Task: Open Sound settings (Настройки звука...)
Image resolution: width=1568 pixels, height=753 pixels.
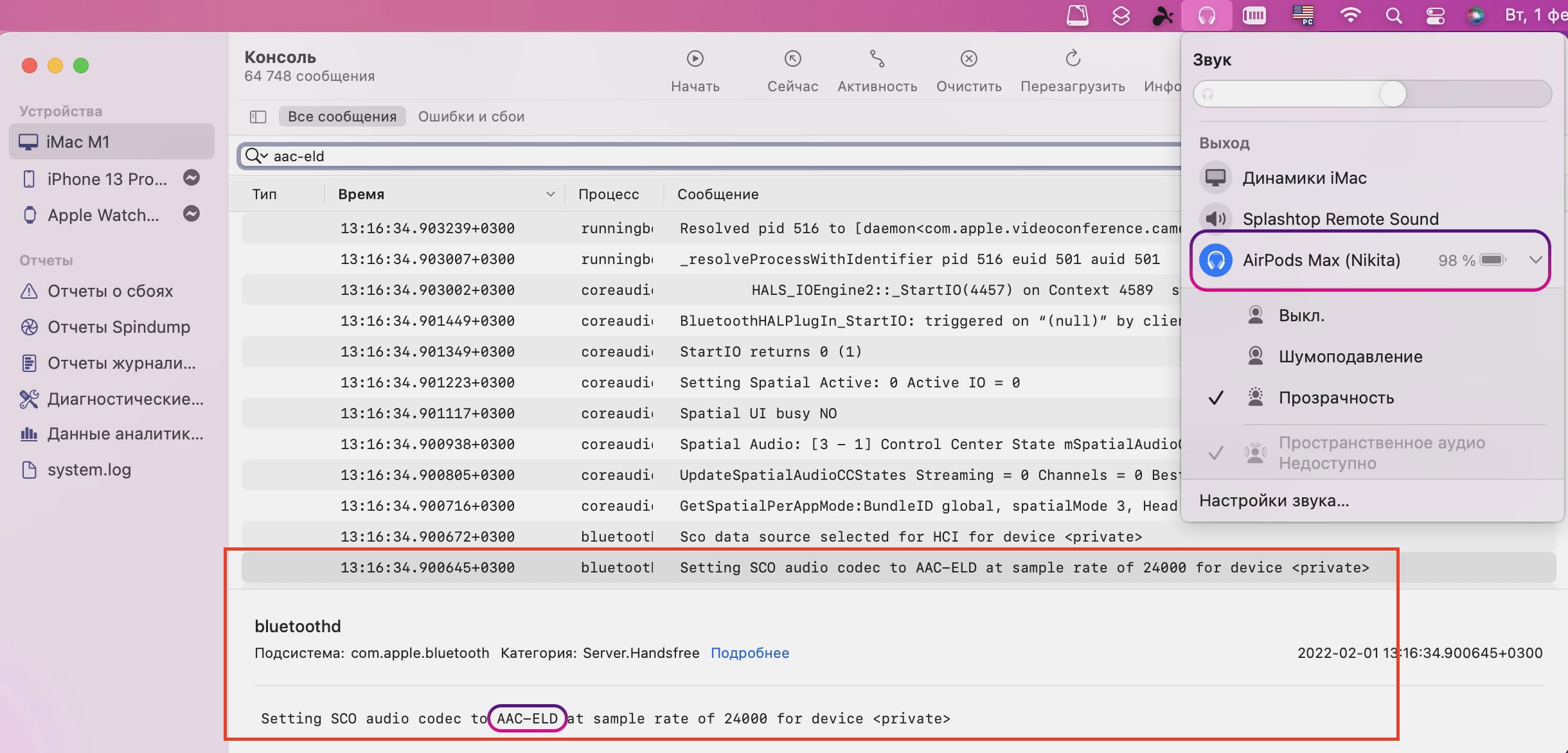Action: pos(1274,501)
